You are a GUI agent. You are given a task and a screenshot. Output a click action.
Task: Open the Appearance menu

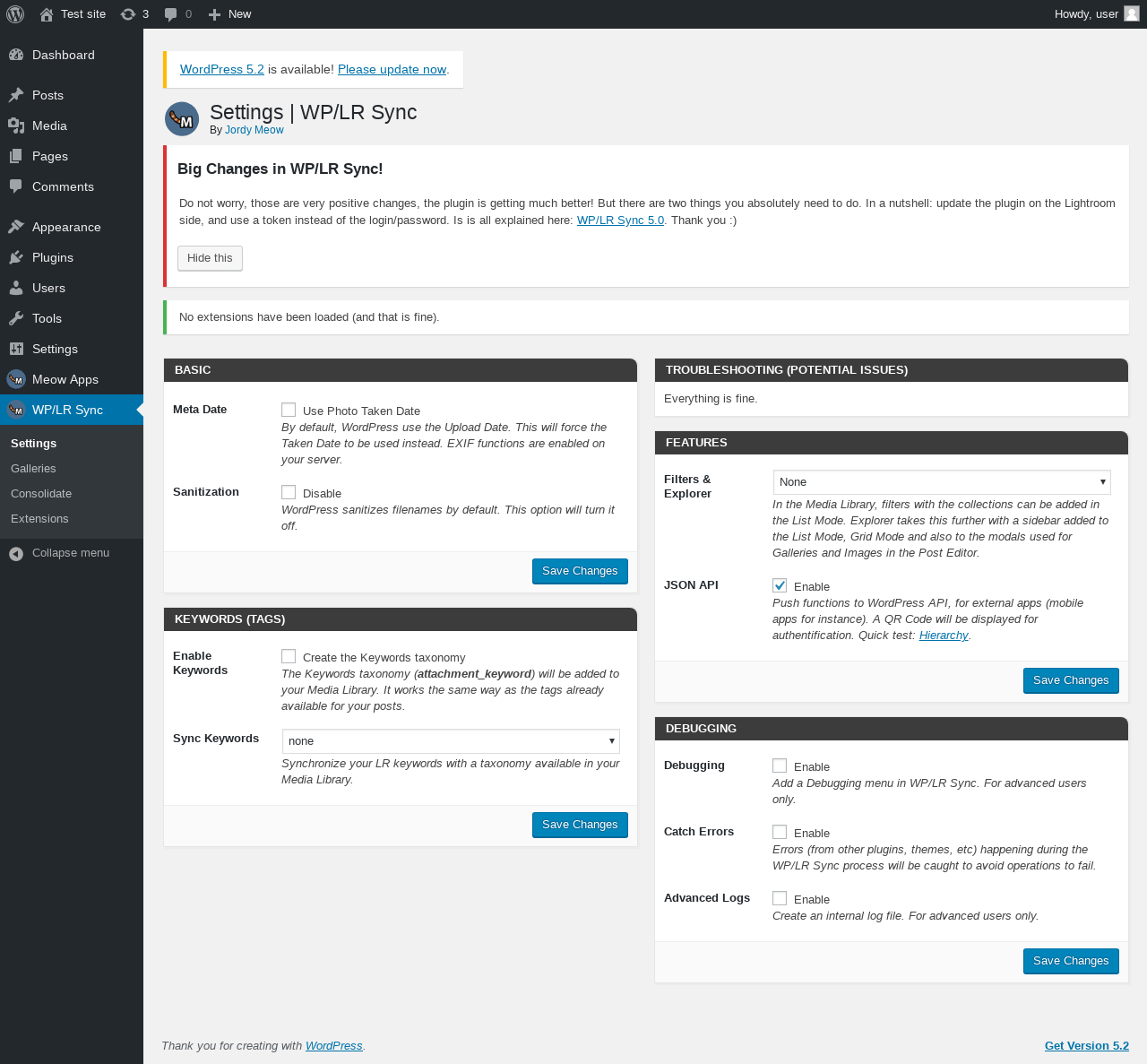pos(72,227)
